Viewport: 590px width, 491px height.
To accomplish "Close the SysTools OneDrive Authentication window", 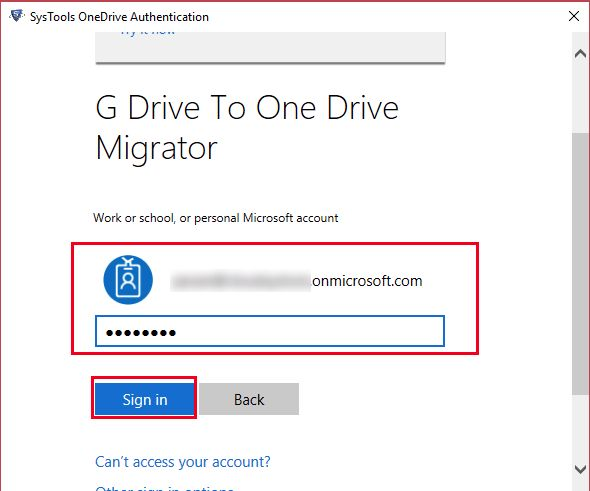I will click(574, 16).
